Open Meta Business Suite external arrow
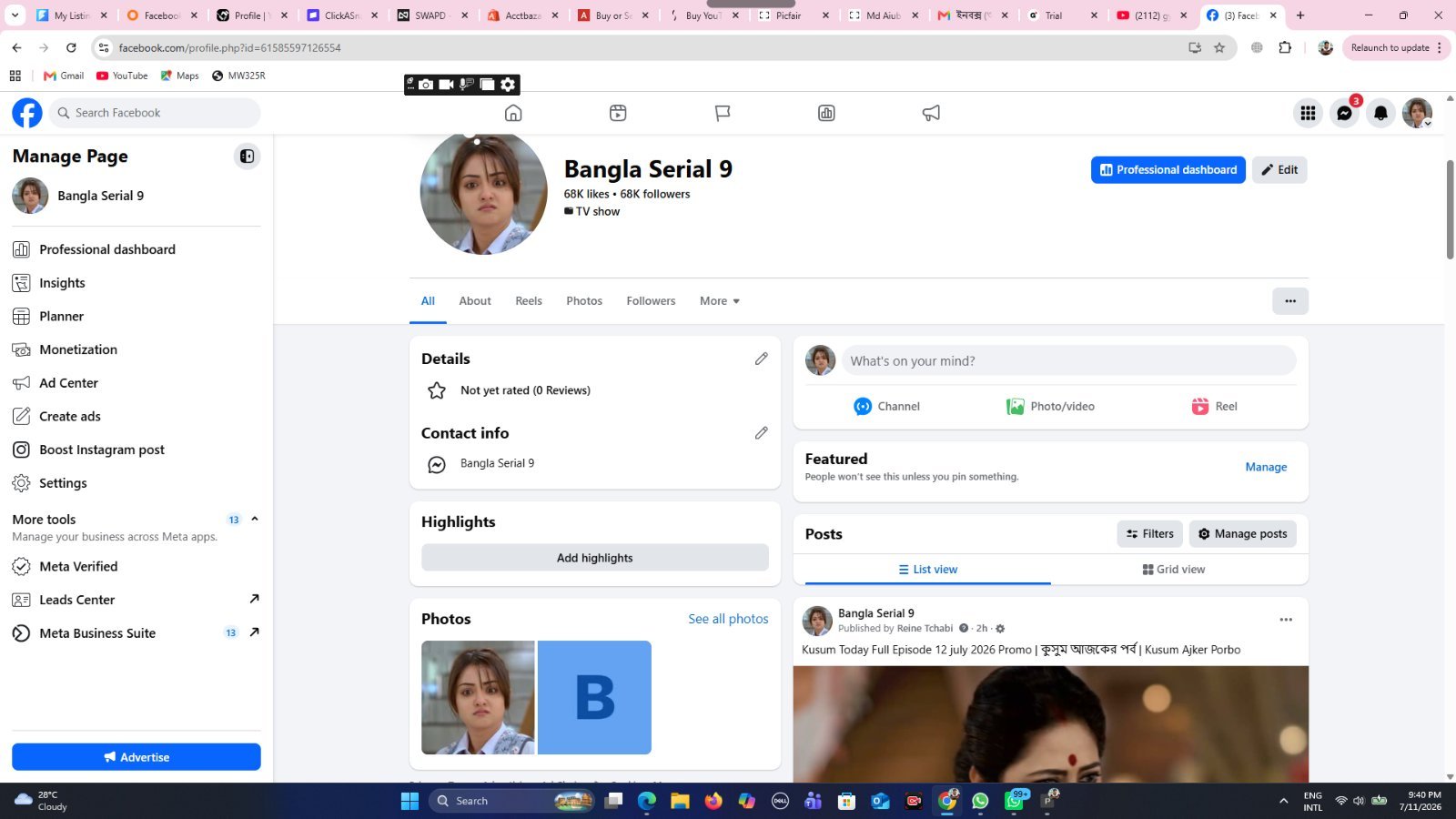The width and height of the screenshot is (1456, 819). coord(254,632)
